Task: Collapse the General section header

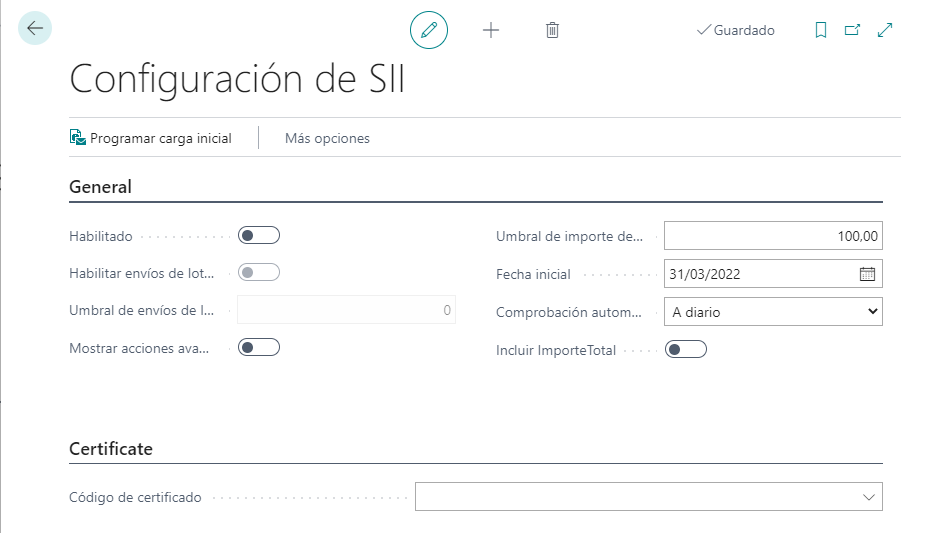Action: 101,187
